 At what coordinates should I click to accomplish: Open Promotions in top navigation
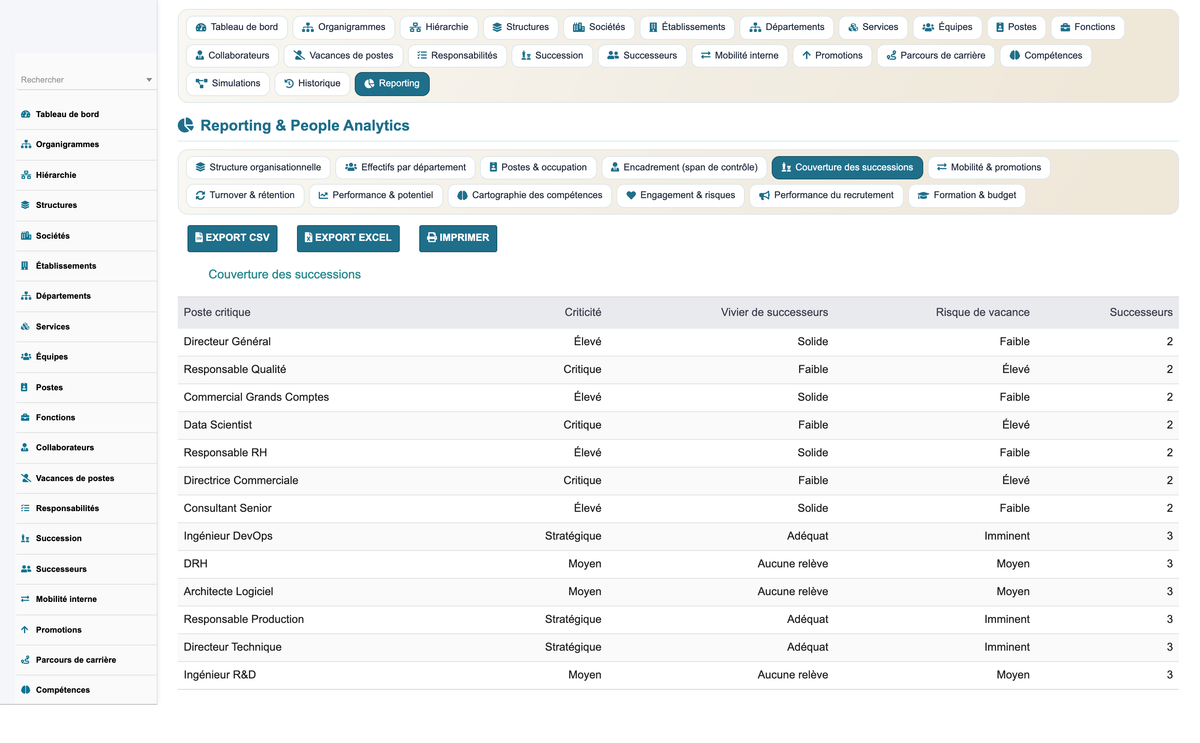832,56
